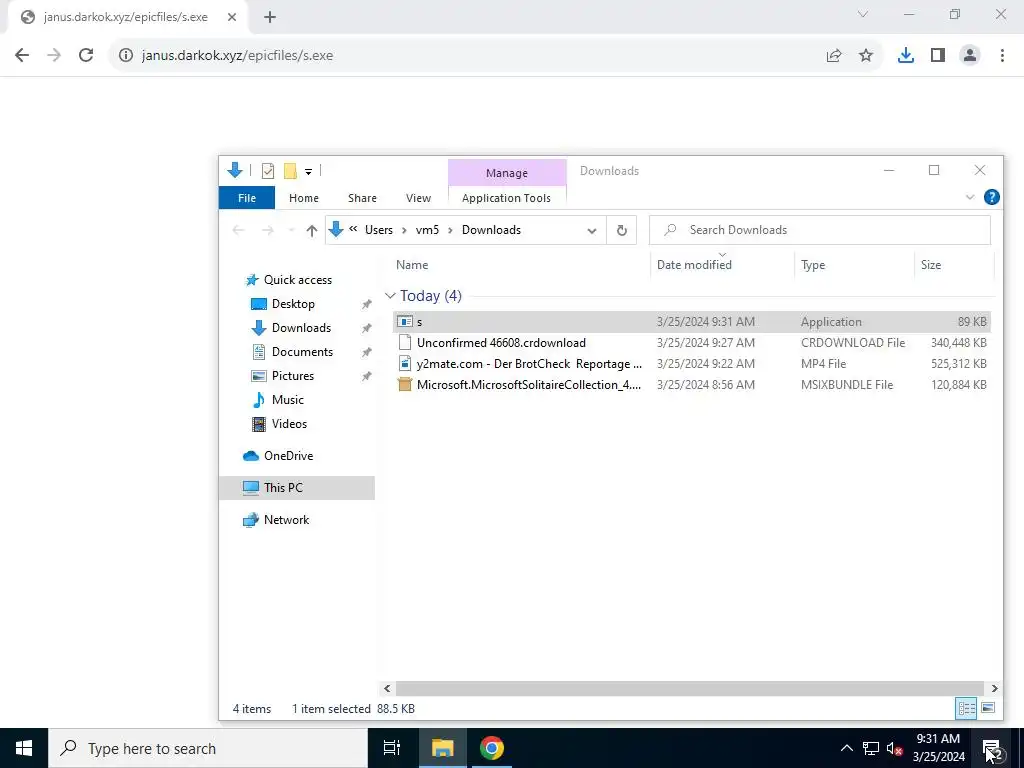The image size is (1024, 768).
Task: Sort by Type column header
Action: (x=812, y=264)
